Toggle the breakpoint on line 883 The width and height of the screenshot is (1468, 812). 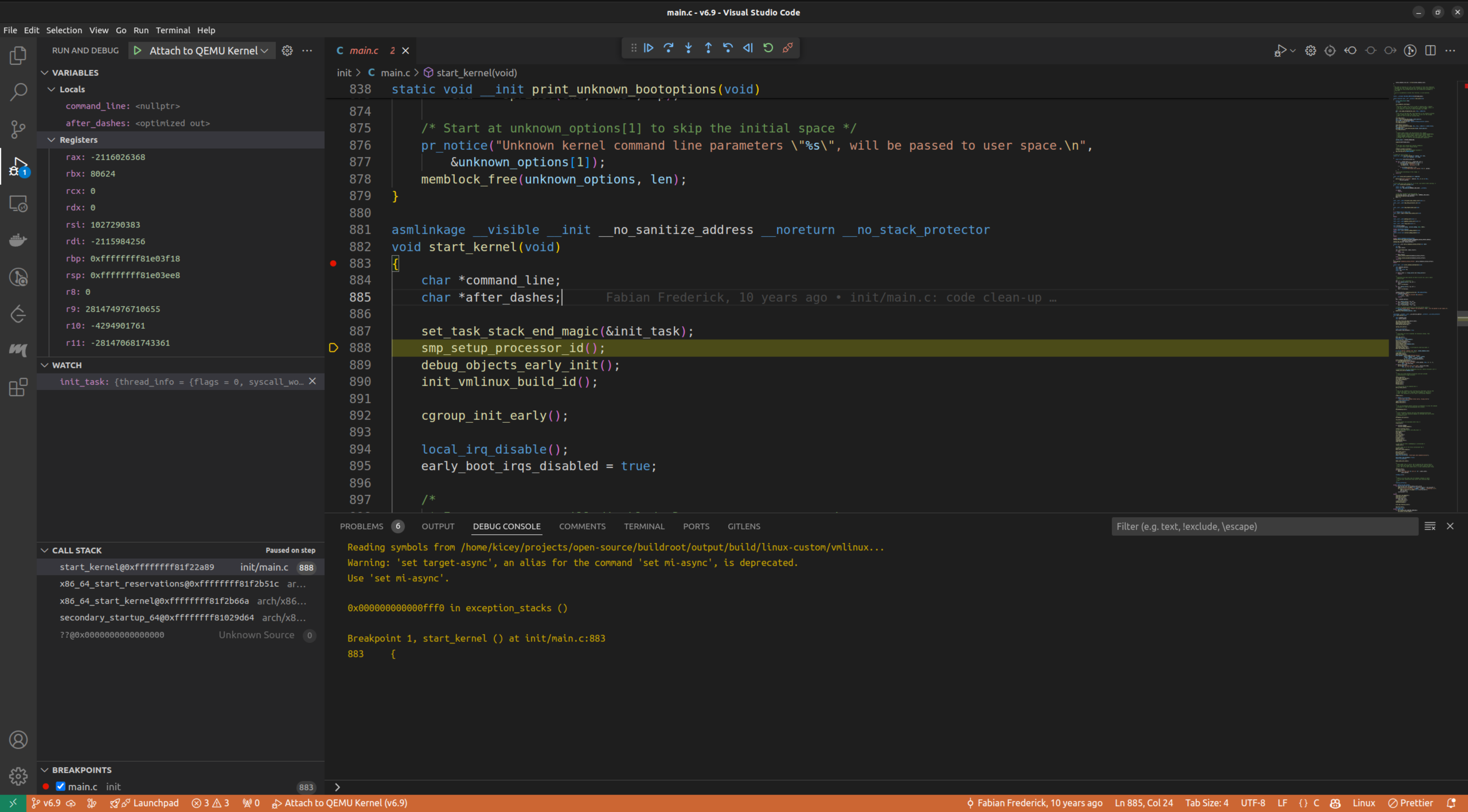(333, 263)
